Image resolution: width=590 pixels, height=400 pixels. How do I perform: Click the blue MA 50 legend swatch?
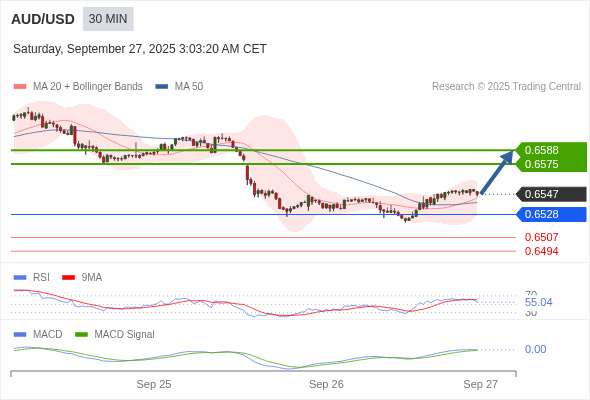[162, 87]
